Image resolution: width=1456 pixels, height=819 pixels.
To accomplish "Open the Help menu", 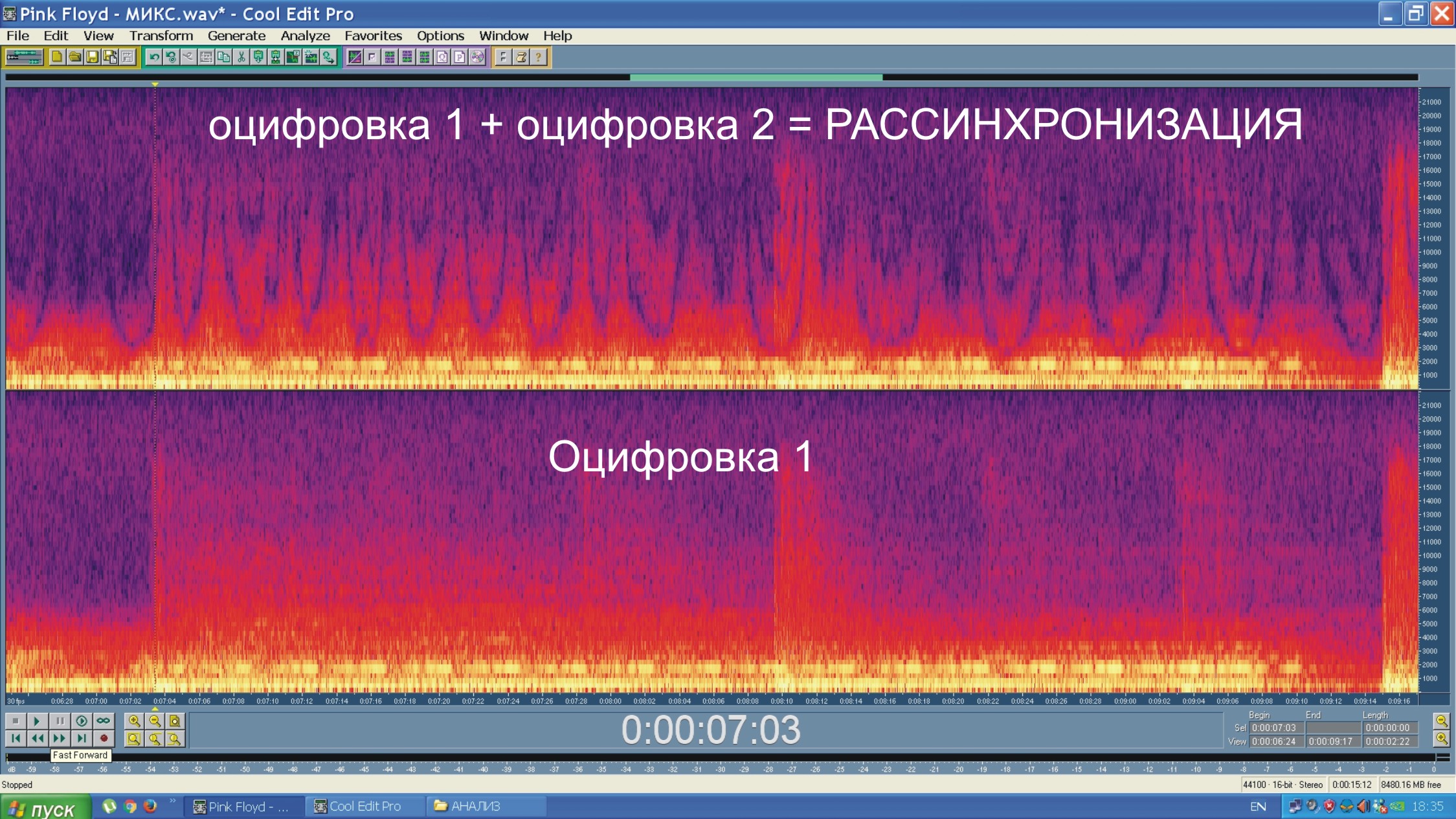I will coord(557,36).
